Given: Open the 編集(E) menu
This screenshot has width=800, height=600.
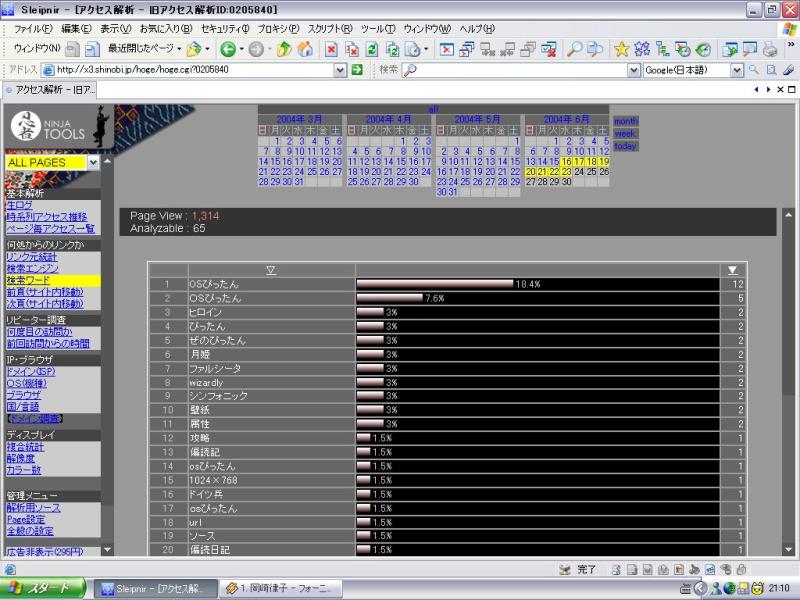Looking at the screenshot, I should [x=77, y=29].
